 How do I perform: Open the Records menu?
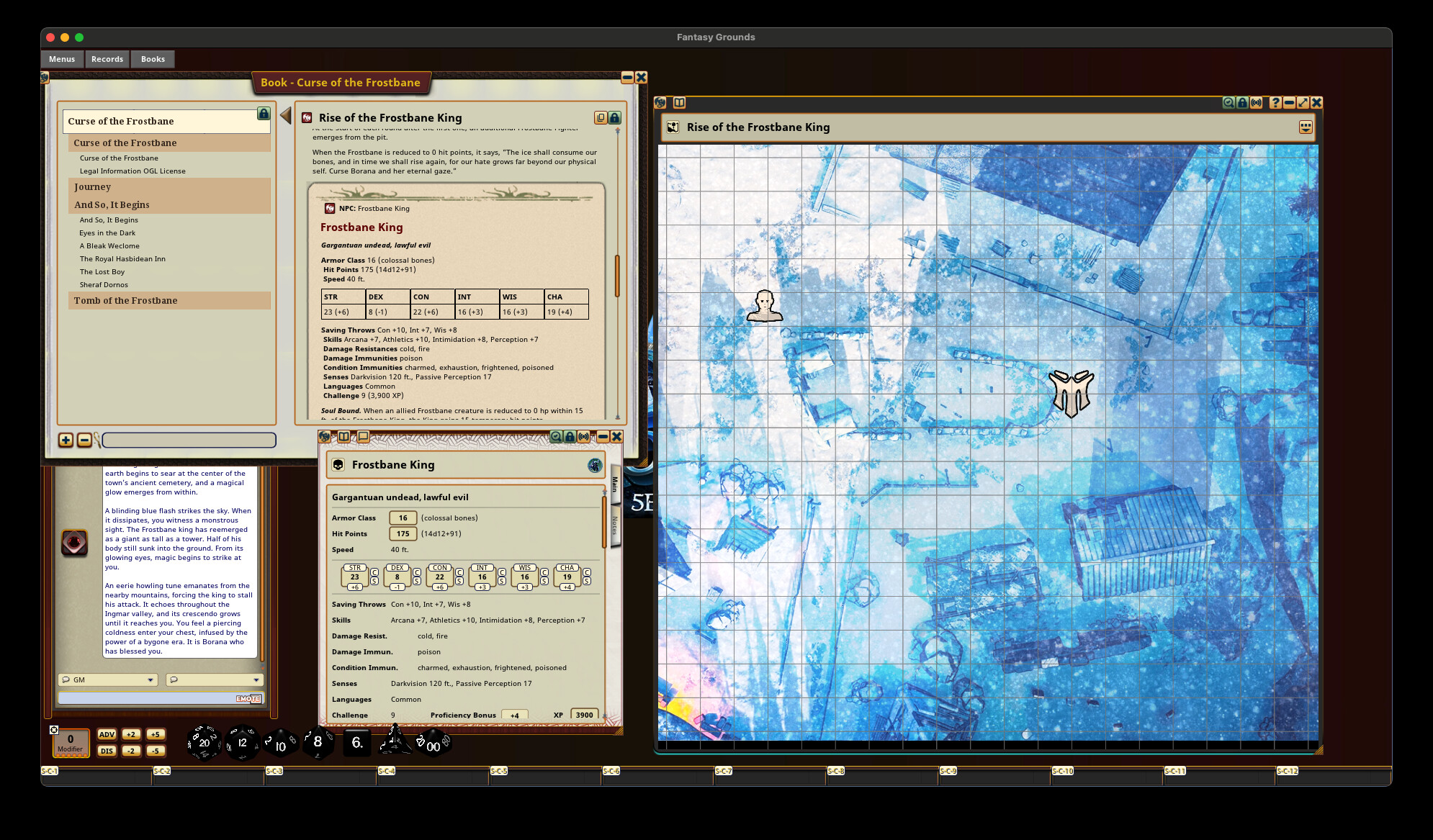point(107,59)
